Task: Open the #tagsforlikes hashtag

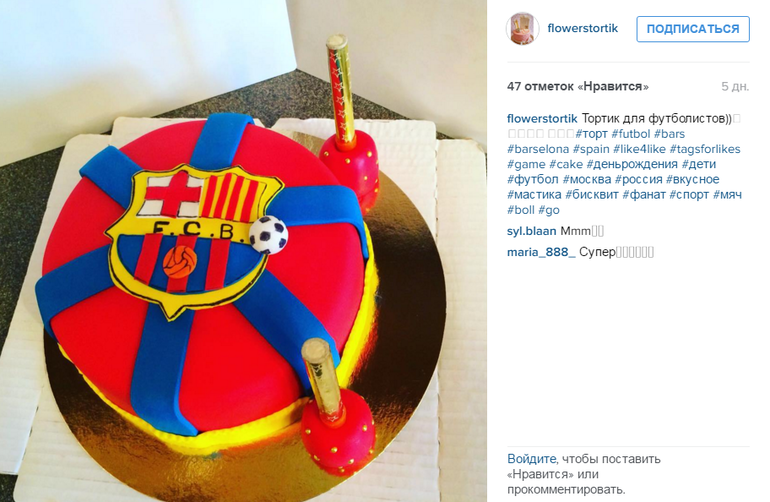Action: [705, 149]
